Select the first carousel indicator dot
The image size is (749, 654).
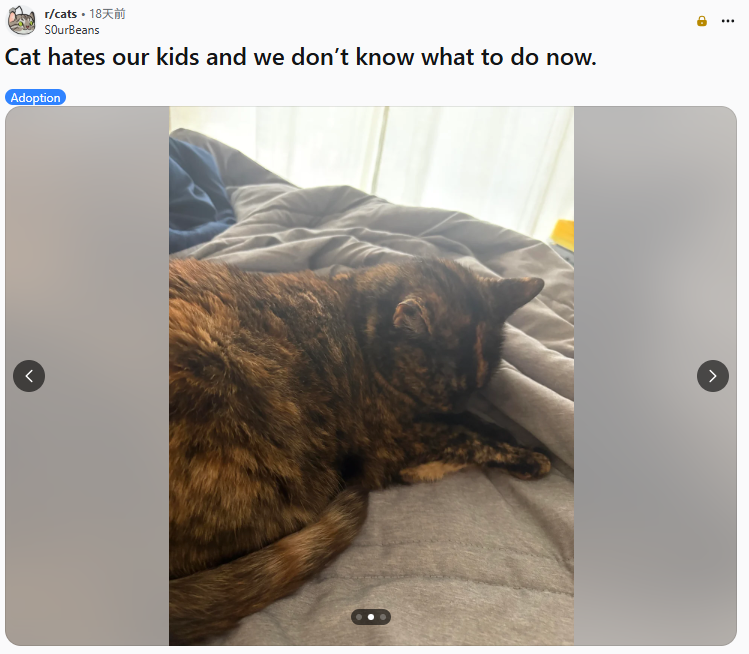click(359, 617)
